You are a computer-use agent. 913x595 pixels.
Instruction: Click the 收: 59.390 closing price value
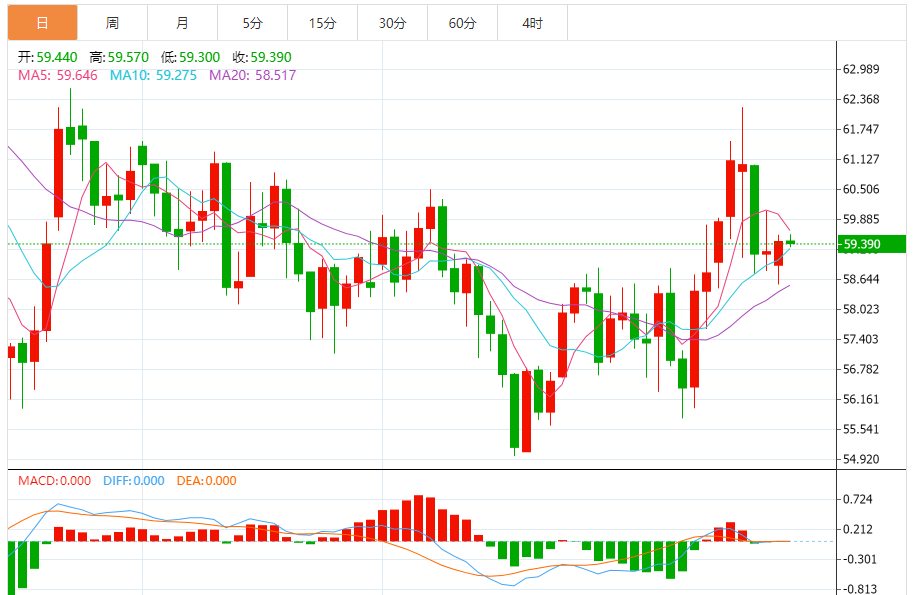point(262,58)
